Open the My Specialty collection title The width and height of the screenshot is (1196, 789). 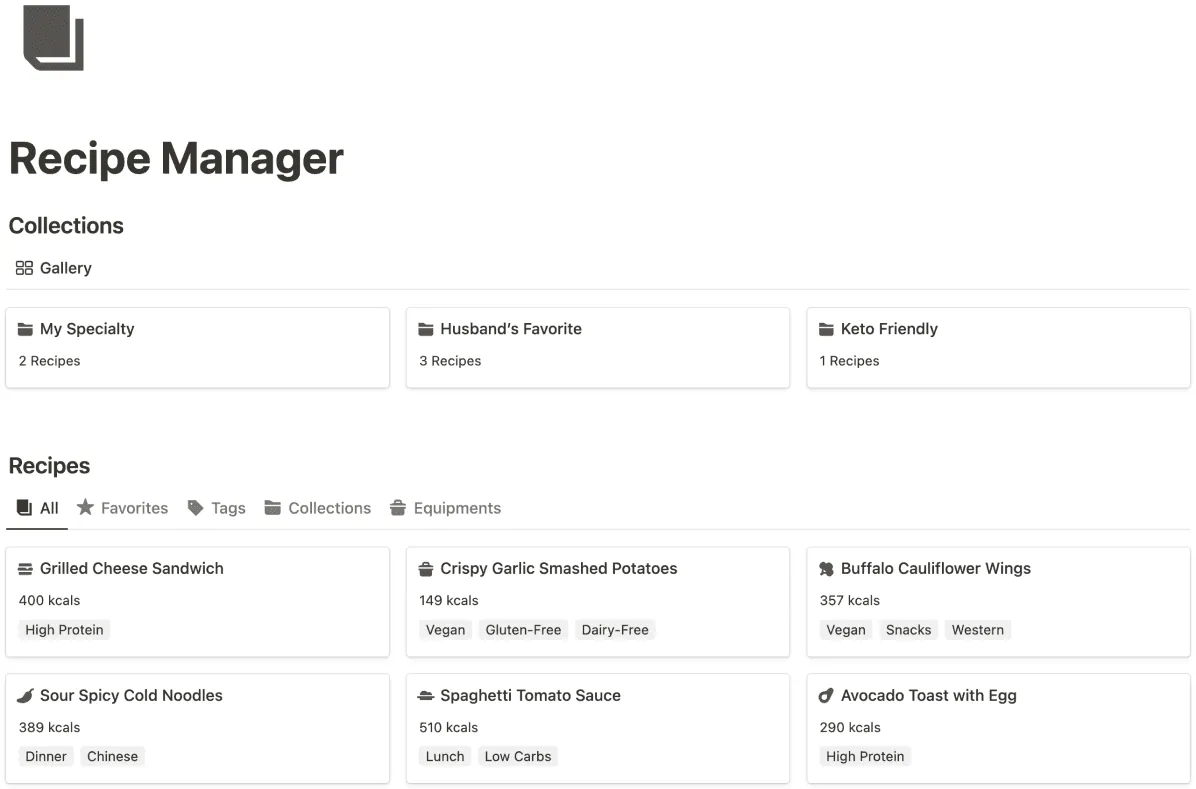pos(87,329)
